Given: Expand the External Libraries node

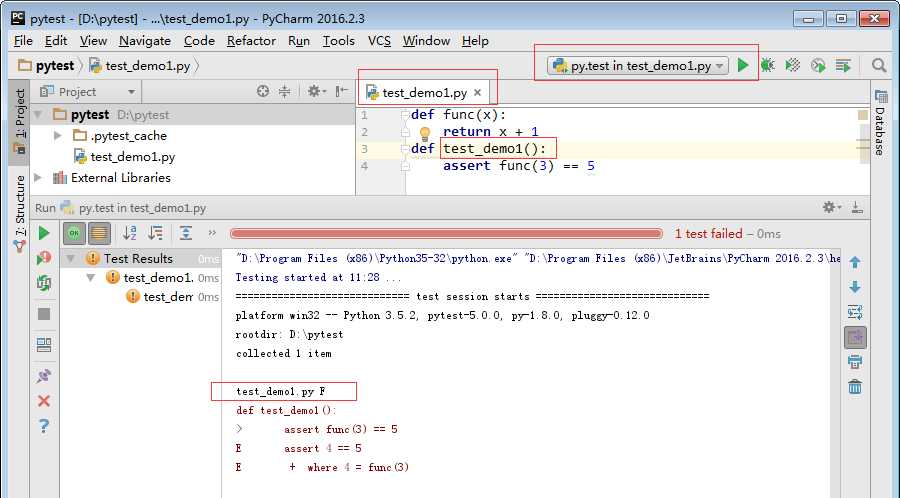Looking at the screenshot, I should click(x=38, y=178).
